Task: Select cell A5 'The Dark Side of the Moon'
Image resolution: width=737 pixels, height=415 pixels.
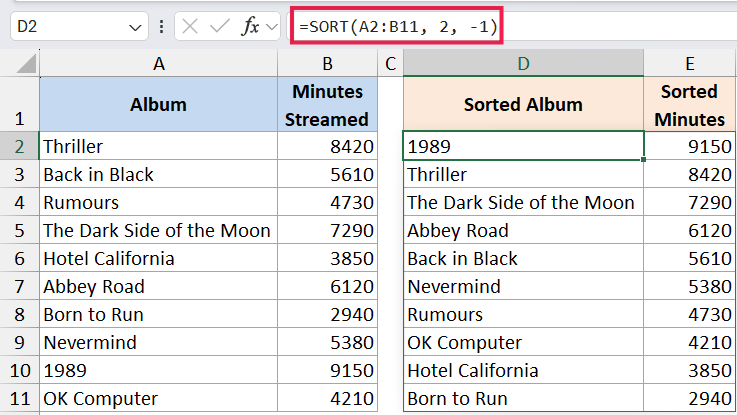Action: point(159,230)
